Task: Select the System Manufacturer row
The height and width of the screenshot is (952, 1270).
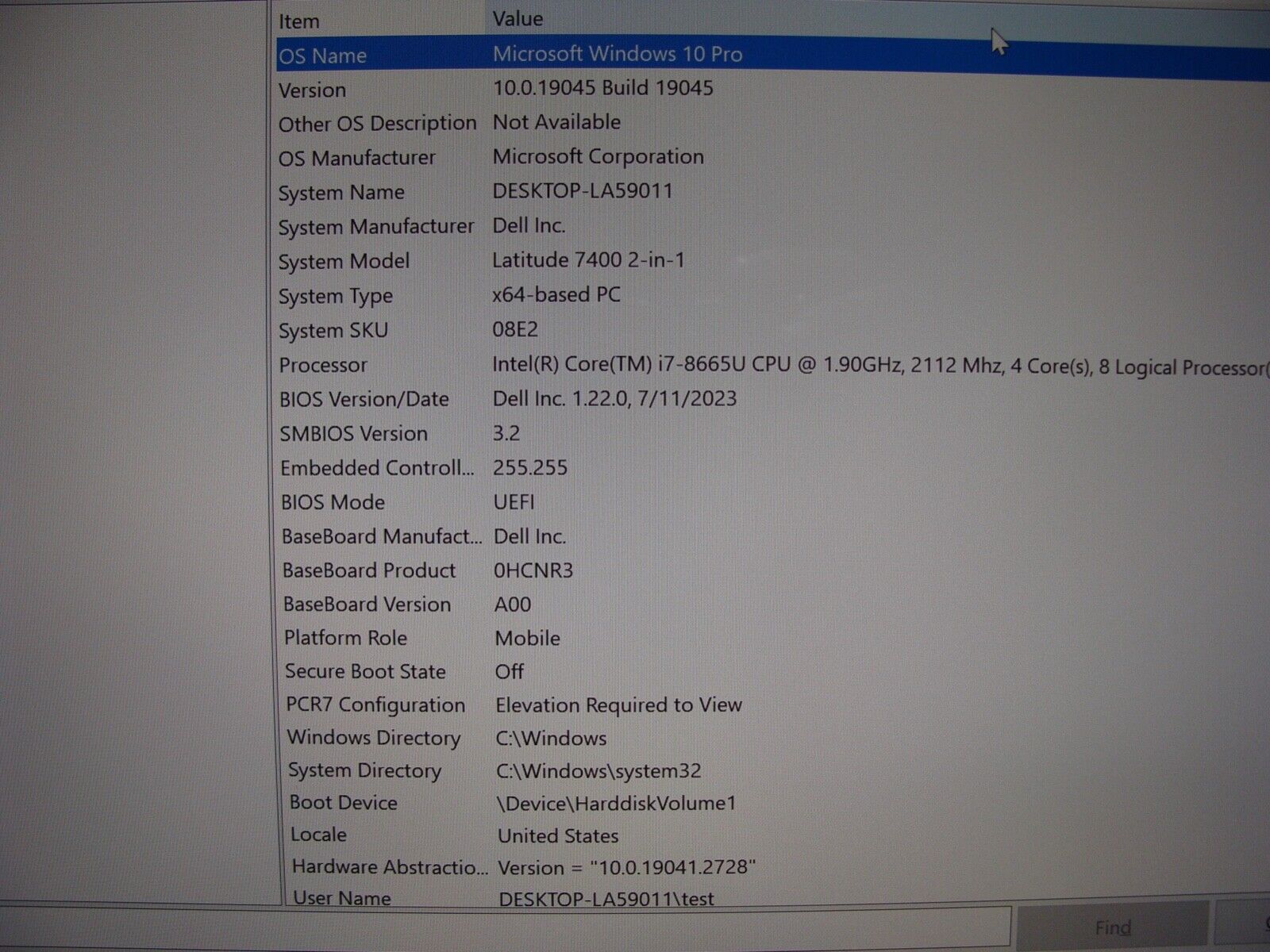Action: [376, 228]
